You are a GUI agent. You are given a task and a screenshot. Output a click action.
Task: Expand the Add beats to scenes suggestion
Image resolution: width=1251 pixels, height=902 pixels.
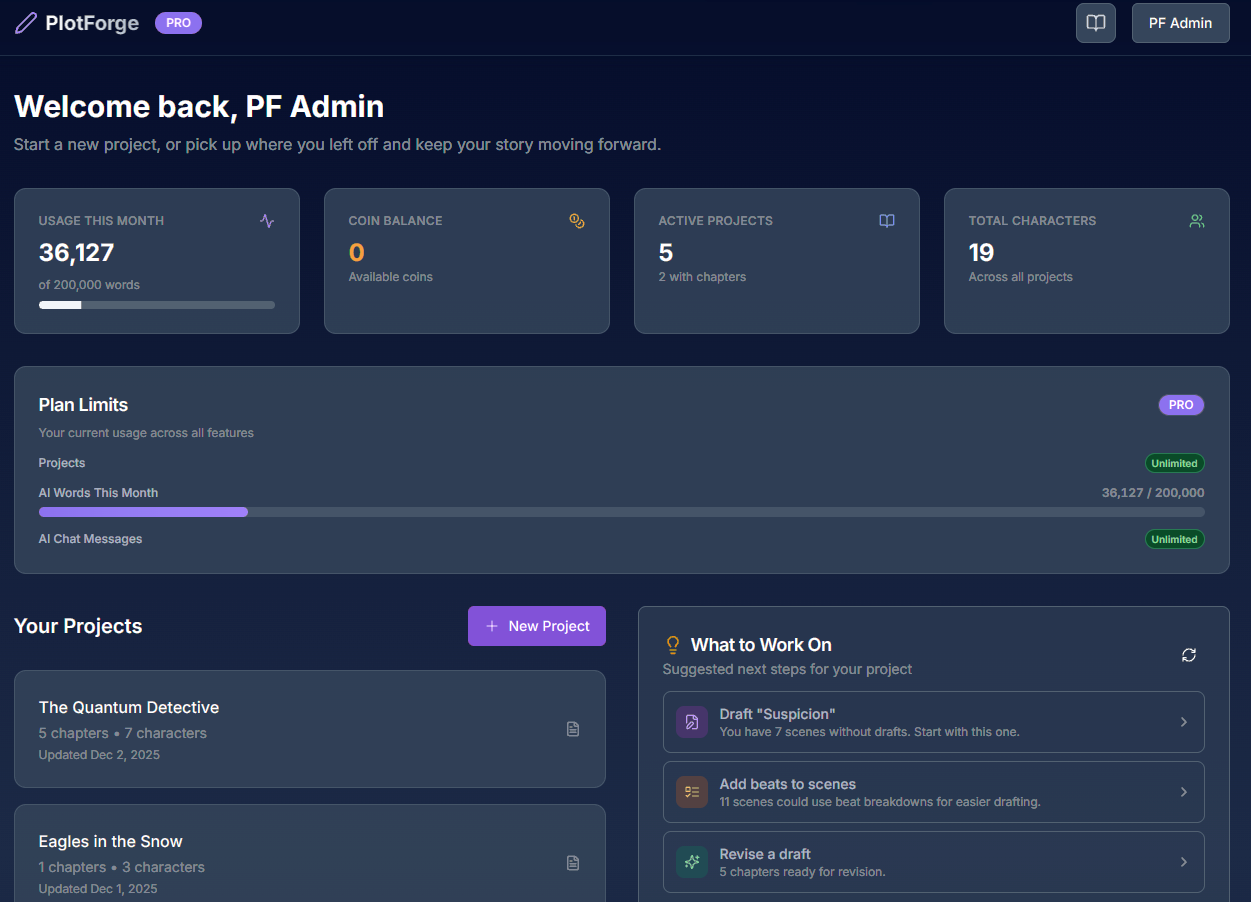tap(1184, 791)
